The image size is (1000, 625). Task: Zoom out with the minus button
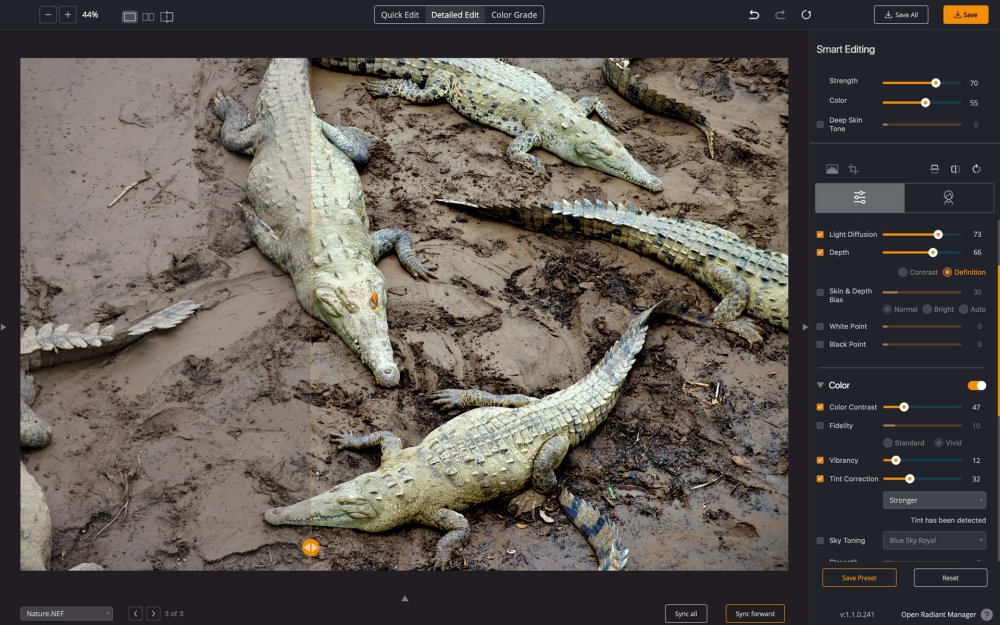(48, 15)
